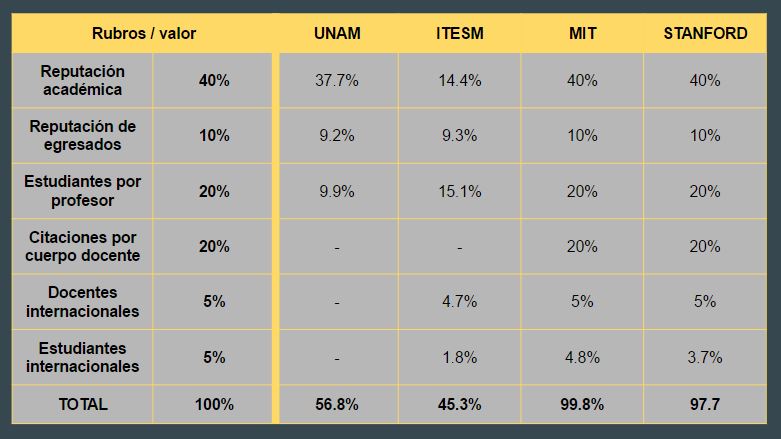
Task: Click the Rubros / valor header cell
Action: tap(143, 33)
